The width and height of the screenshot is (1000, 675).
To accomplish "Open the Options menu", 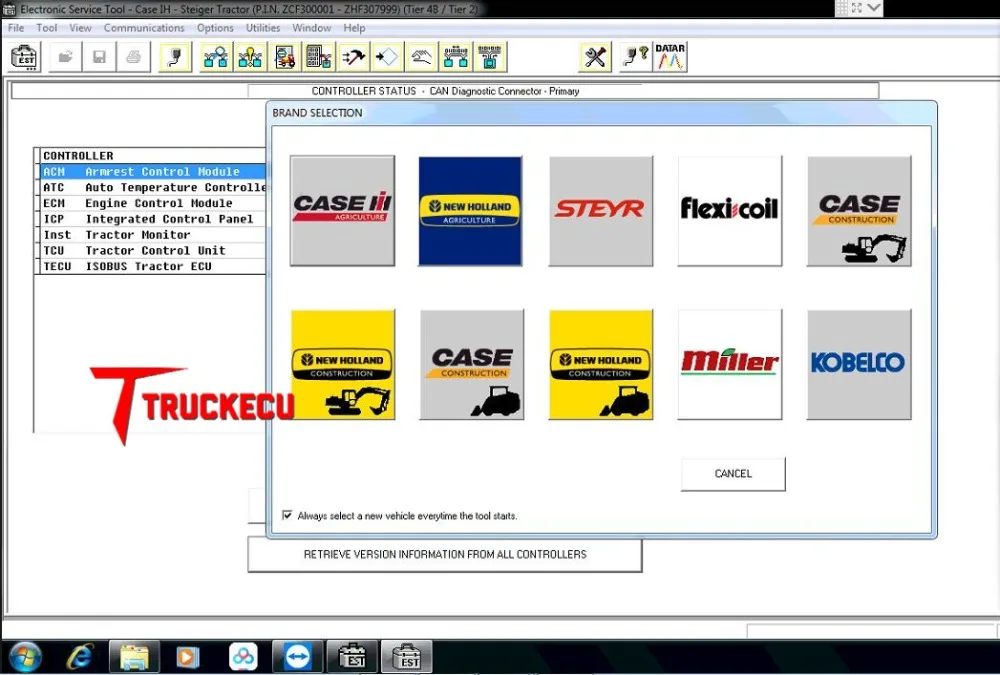I will (215, 28).
